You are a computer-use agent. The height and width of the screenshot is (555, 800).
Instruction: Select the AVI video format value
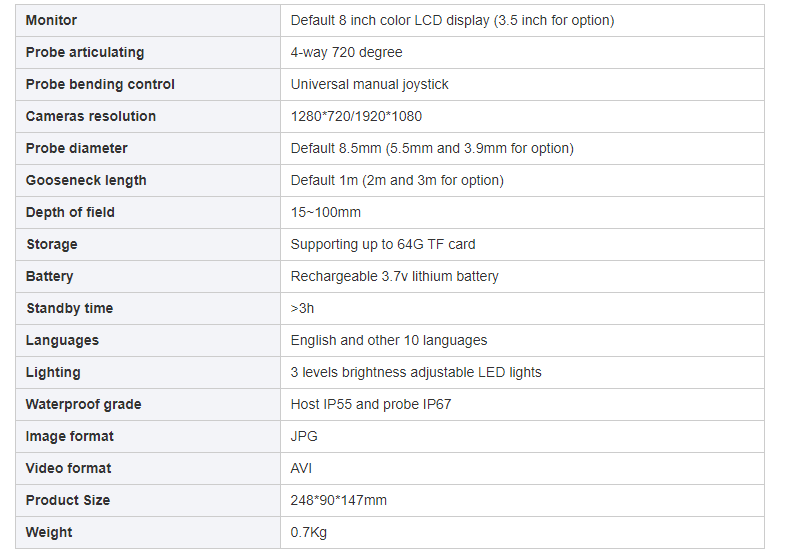click(x=301, y=468)
